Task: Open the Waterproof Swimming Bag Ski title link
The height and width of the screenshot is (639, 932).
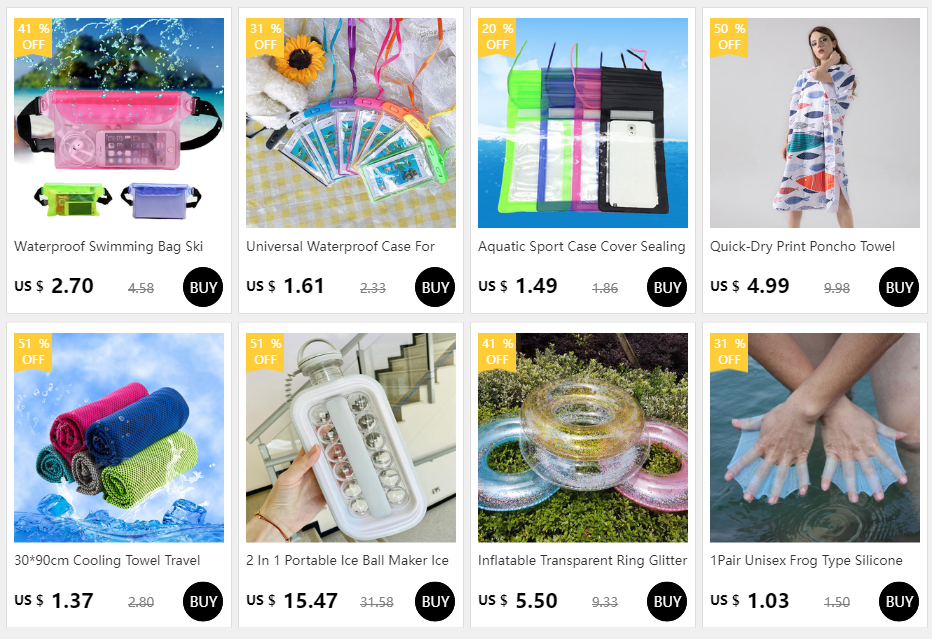Action: pos(109,247)
